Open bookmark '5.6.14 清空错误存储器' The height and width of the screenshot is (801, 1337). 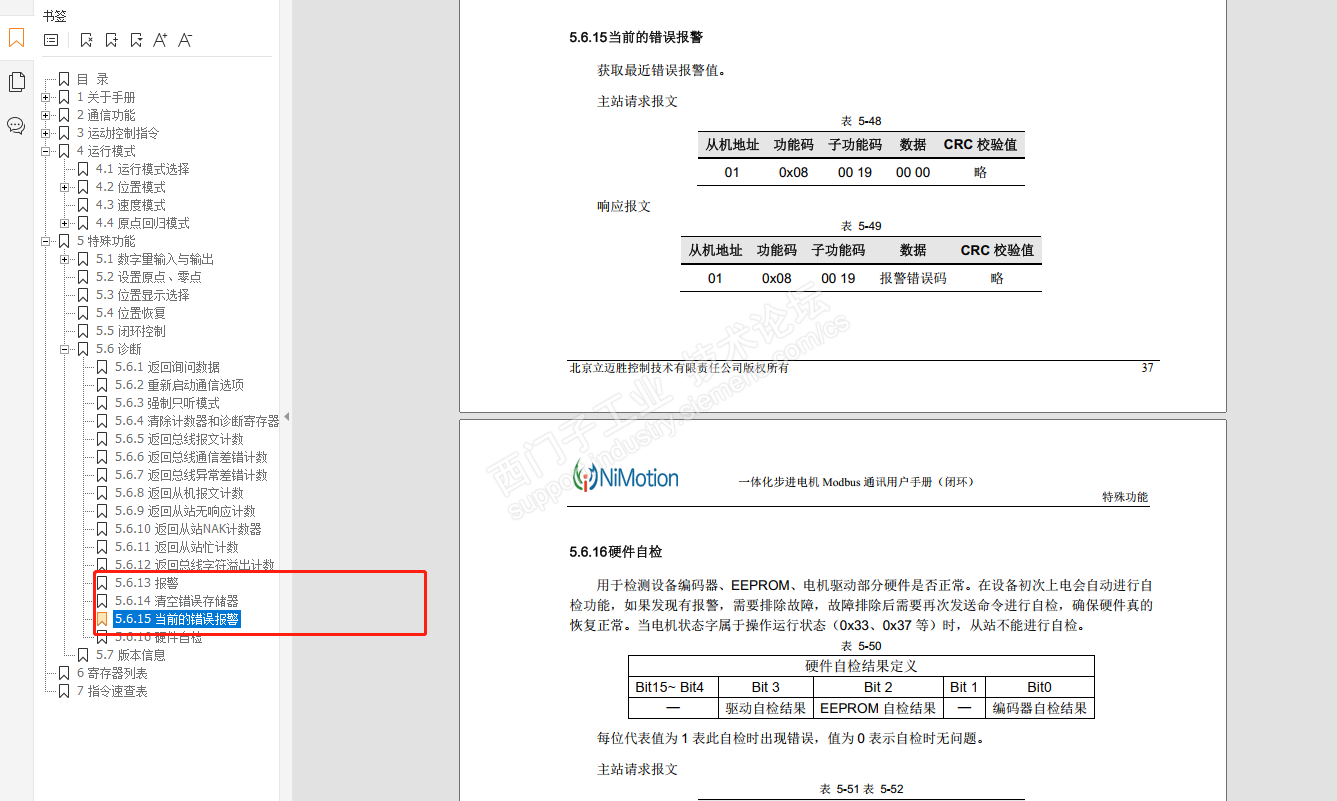[x=176, y=601]
